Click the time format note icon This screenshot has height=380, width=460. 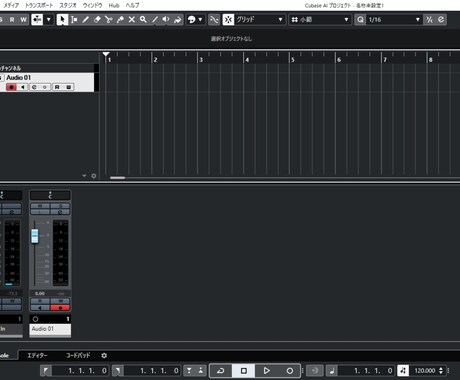(331, 370)
